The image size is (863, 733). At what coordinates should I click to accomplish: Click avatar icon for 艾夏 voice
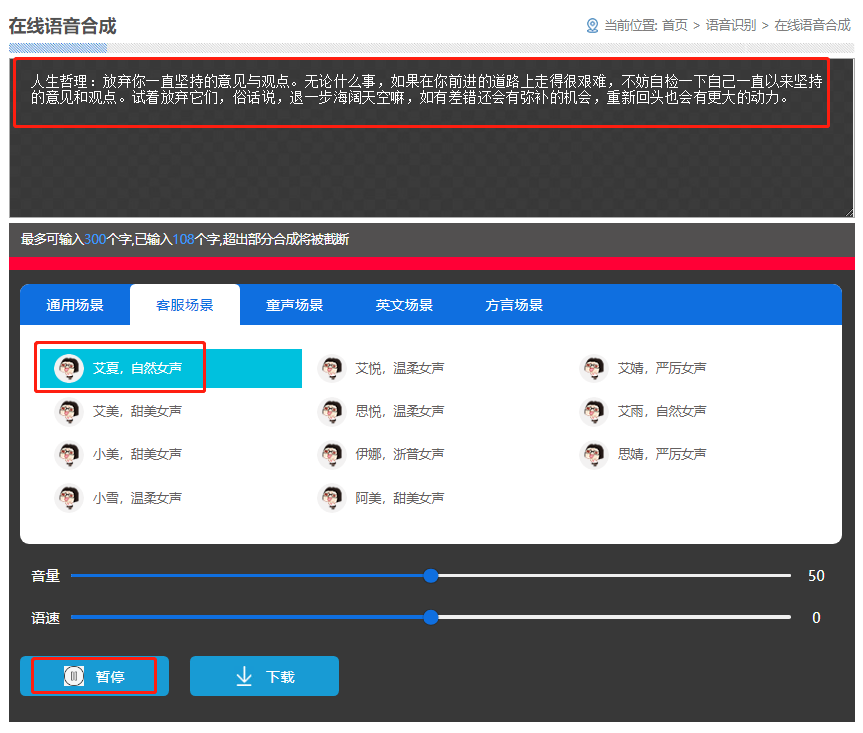[69, 368]
